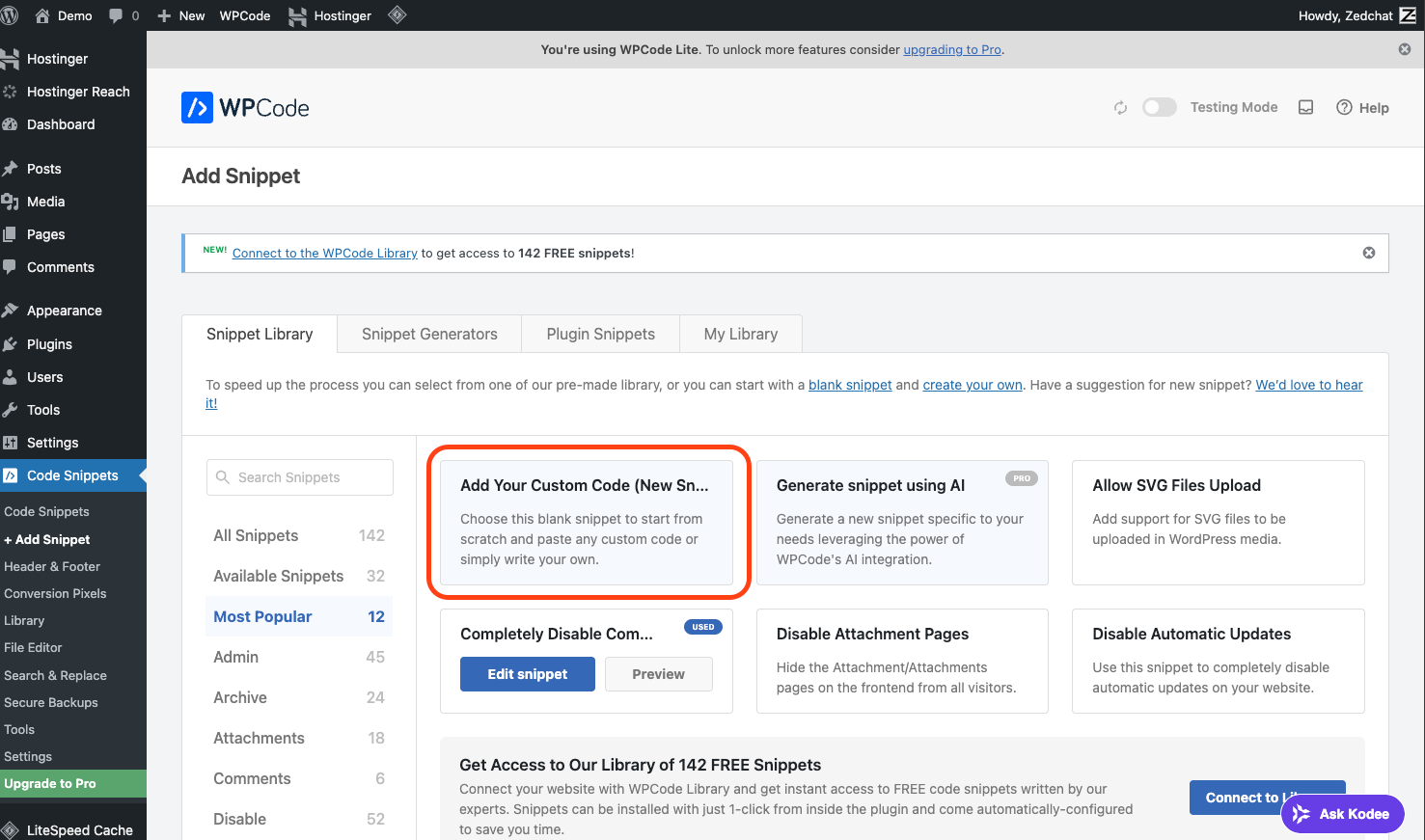Focus the Search Snippets field

[x=300, y=477]
